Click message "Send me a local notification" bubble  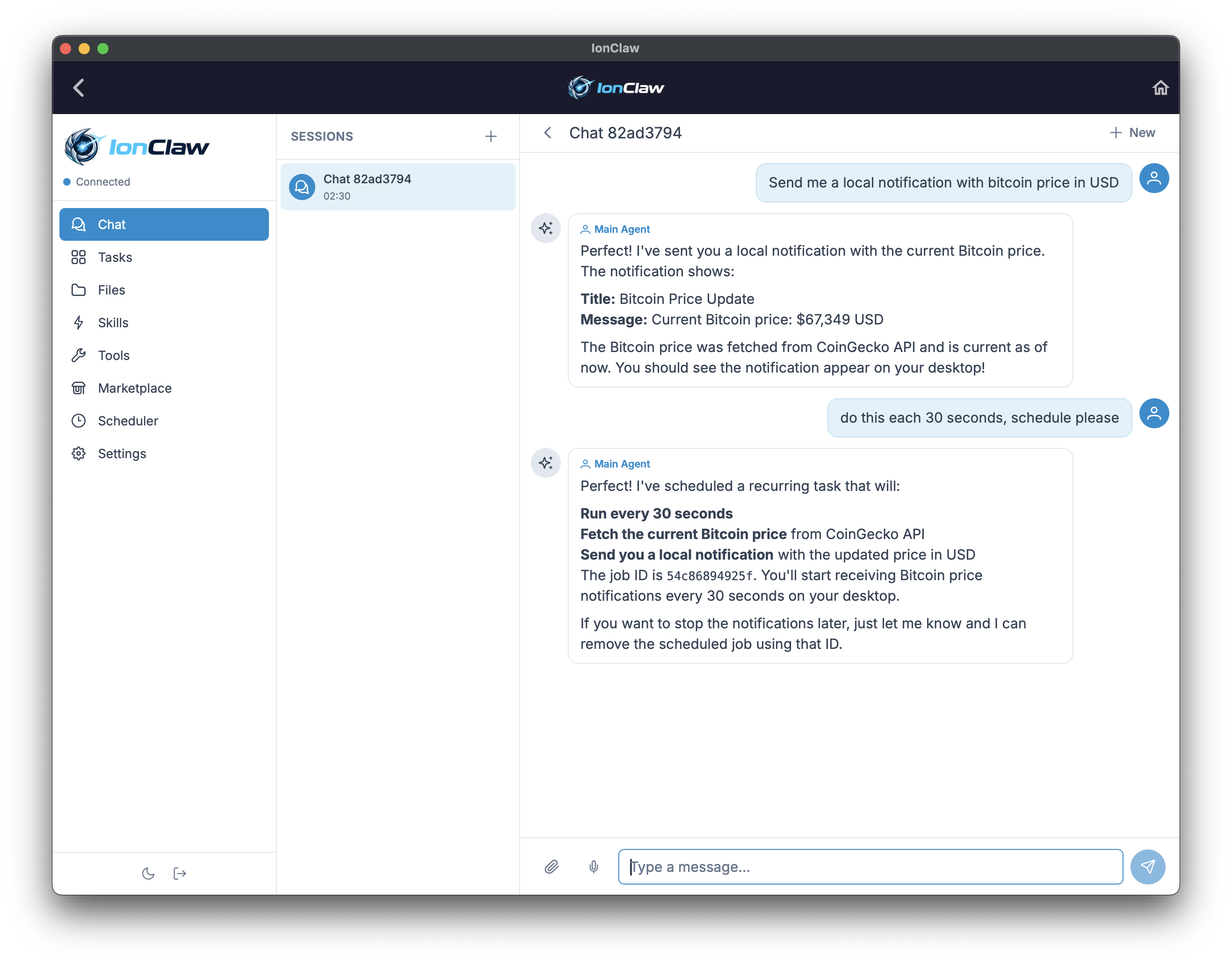[x=943, y=182]
